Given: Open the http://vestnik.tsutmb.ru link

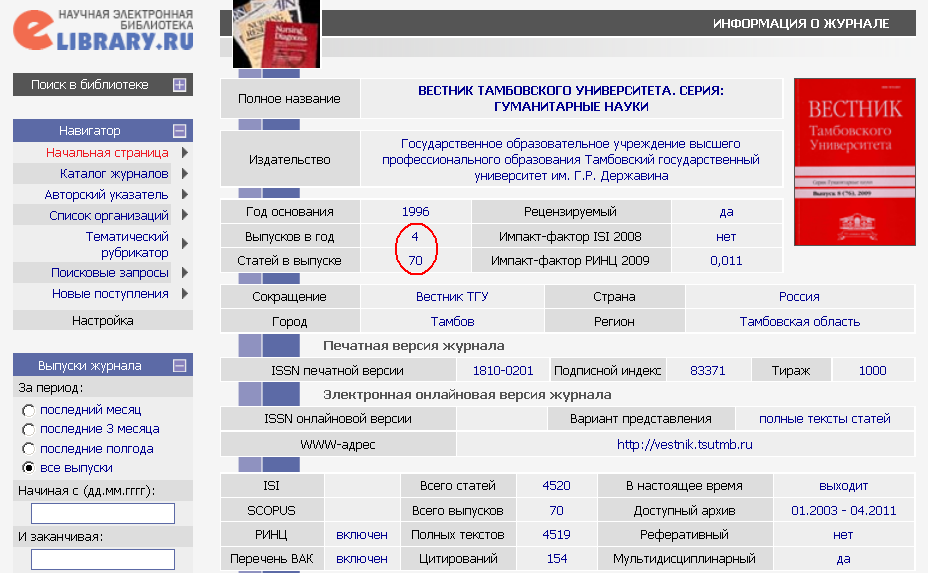Looking at the screenshot, I should (x=685, y=445).
